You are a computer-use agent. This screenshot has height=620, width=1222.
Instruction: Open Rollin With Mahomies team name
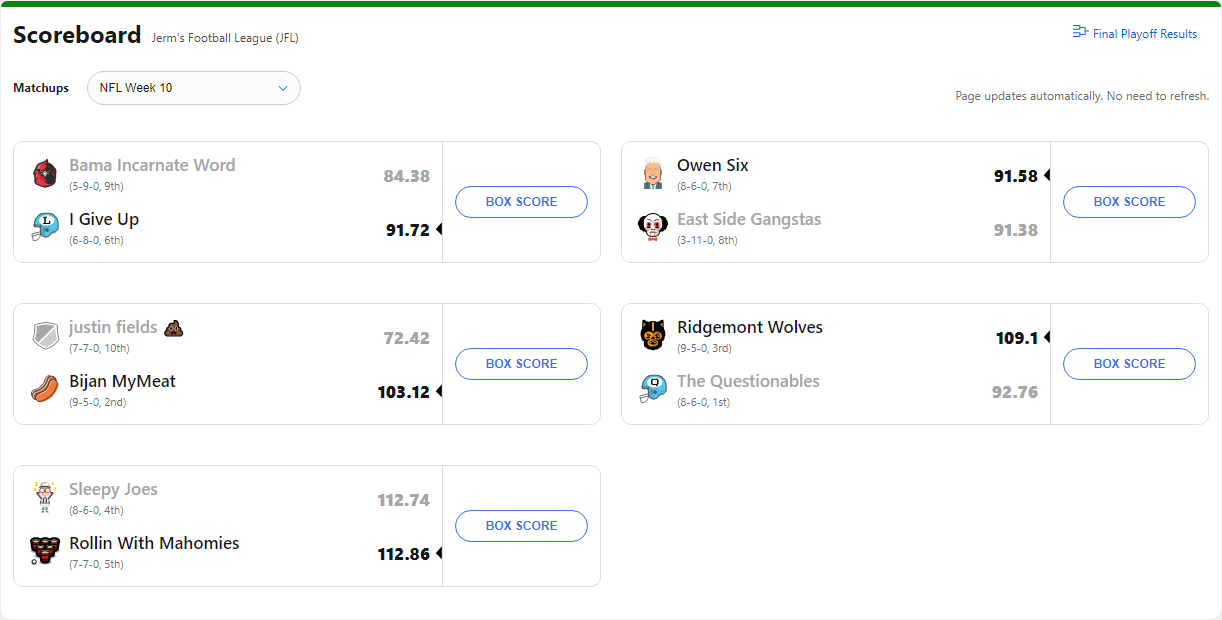(154, 544)
